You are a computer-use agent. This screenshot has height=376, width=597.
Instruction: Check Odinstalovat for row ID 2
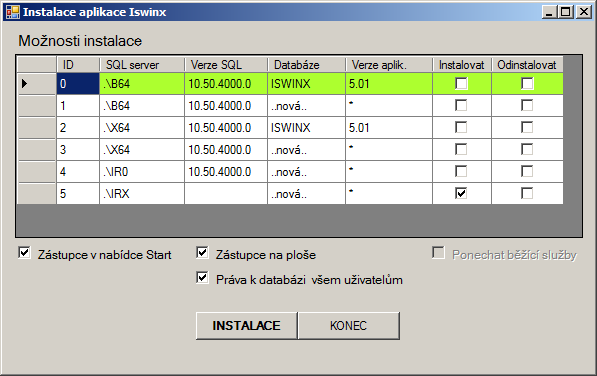click(x=527, y=127)
